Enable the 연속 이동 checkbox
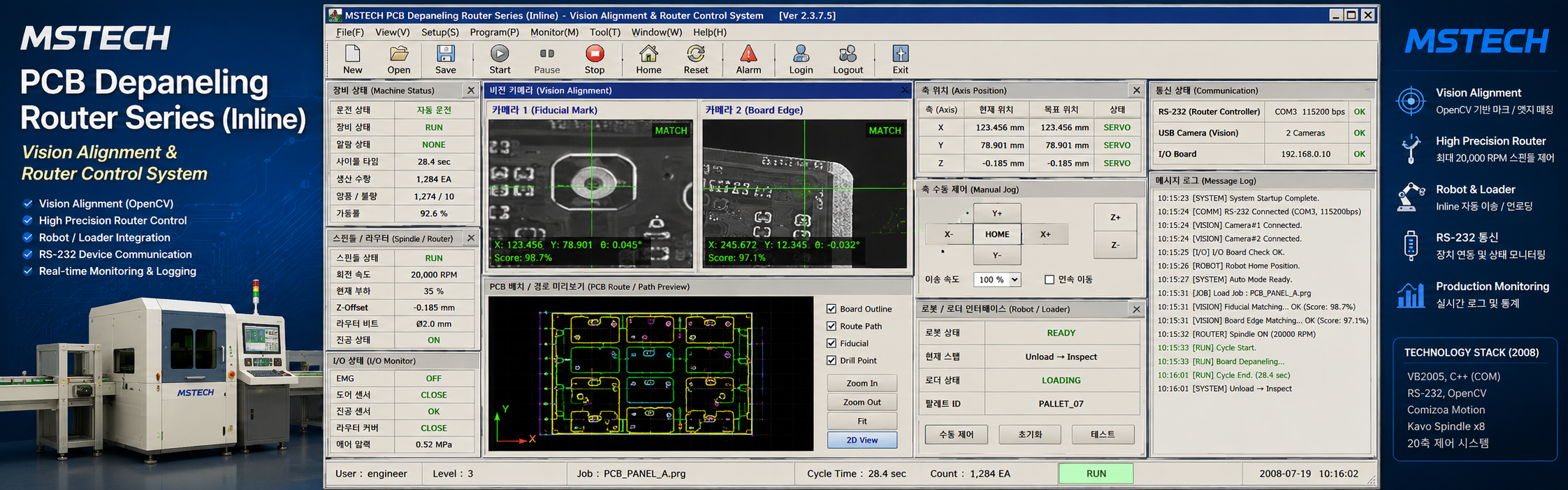The image size is (1568, 490). [1049, 280]
